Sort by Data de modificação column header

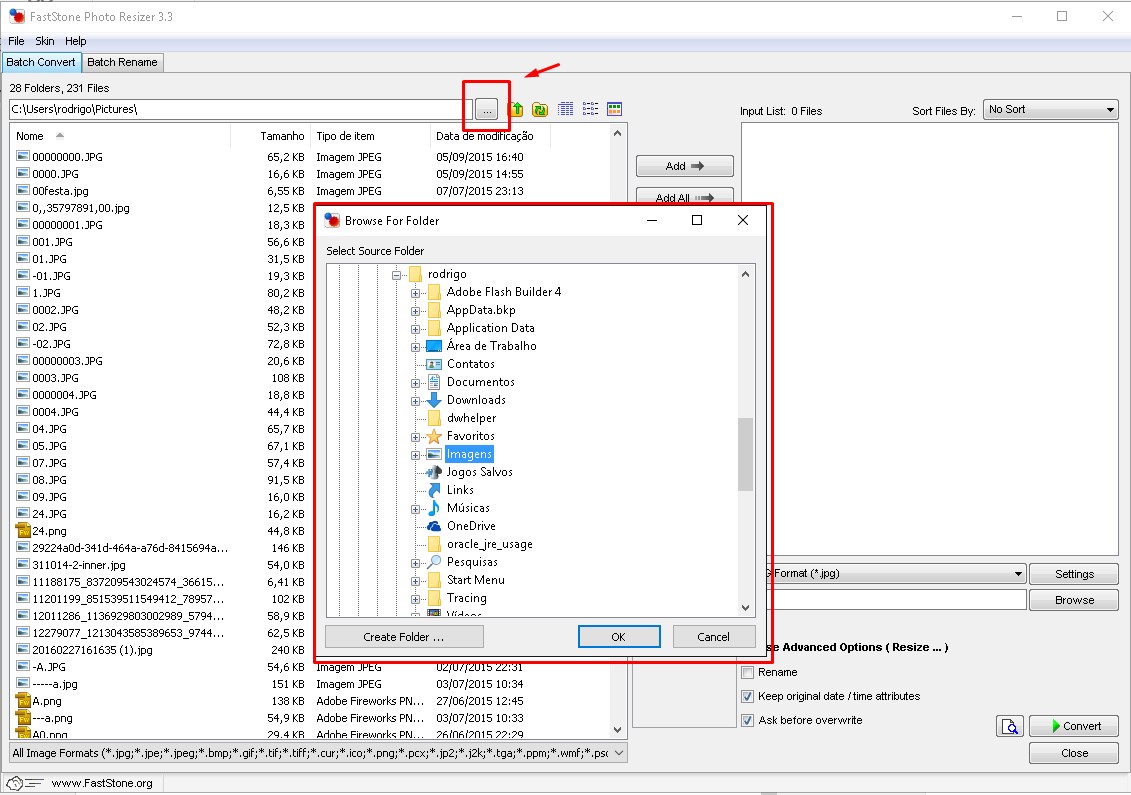490,136
